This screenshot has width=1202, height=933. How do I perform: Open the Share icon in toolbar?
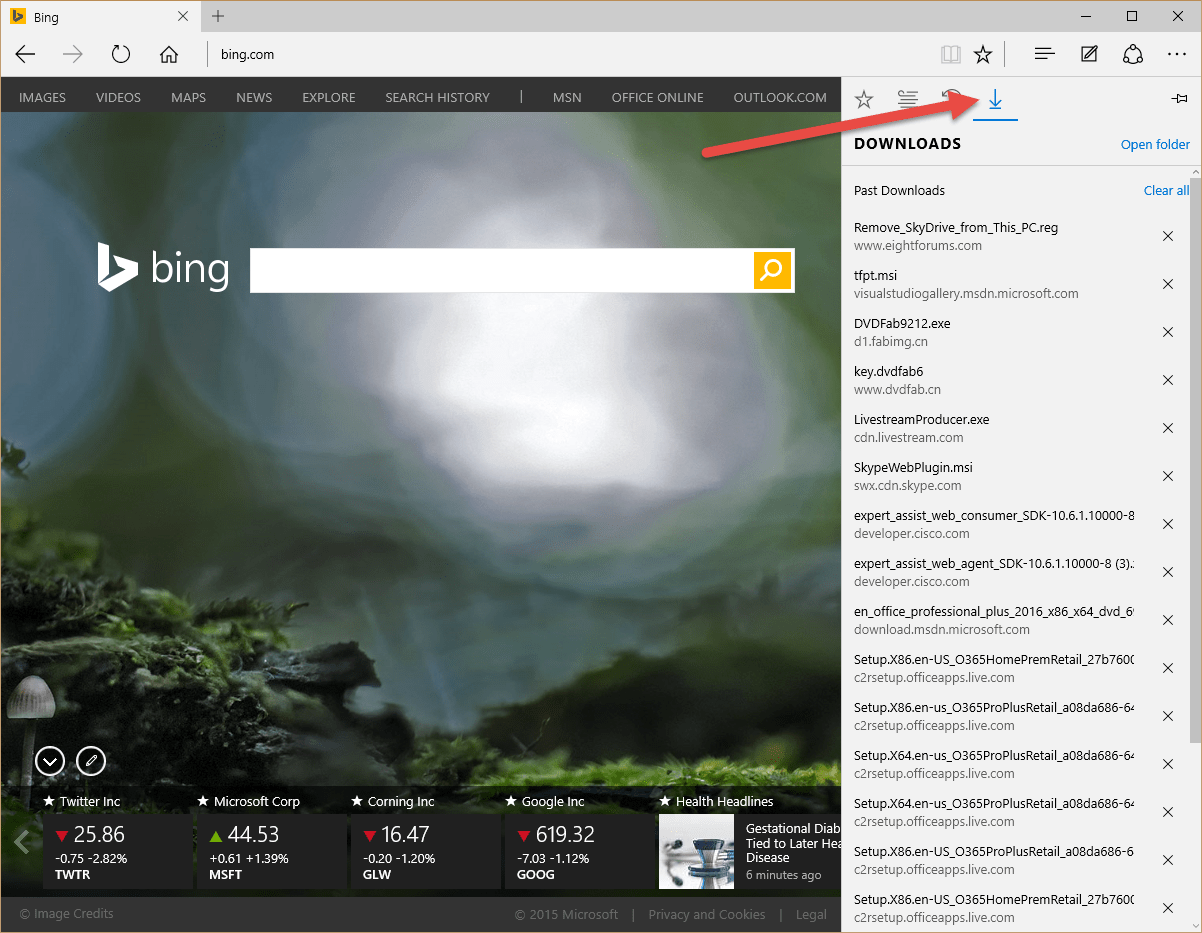(1134, 54)
